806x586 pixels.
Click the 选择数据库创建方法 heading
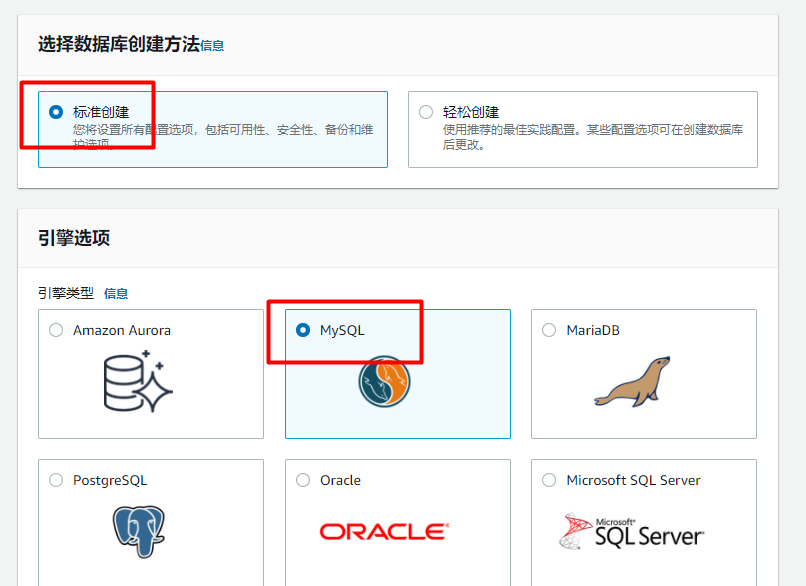tap(119, 44)
